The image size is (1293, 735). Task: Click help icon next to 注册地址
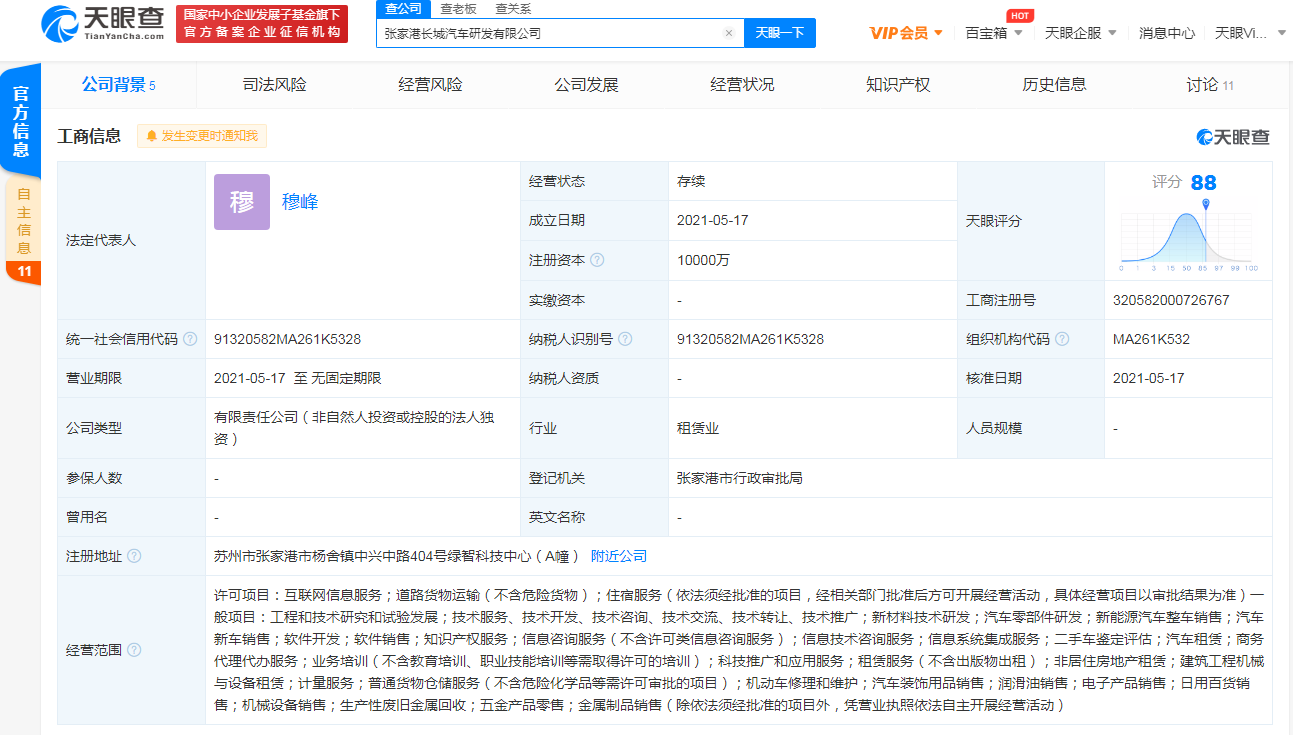coord(134,556)
